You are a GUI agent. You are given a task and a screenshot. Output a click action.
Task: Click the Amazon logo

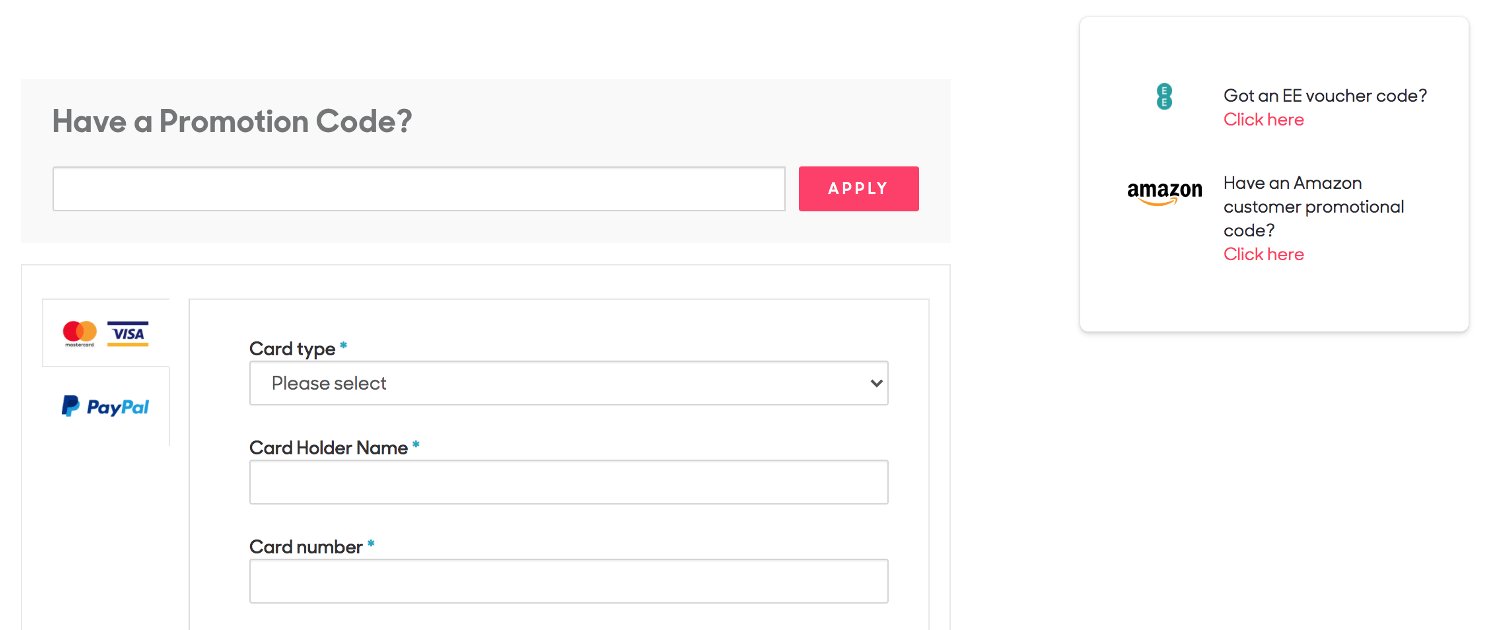[1165, 192]
